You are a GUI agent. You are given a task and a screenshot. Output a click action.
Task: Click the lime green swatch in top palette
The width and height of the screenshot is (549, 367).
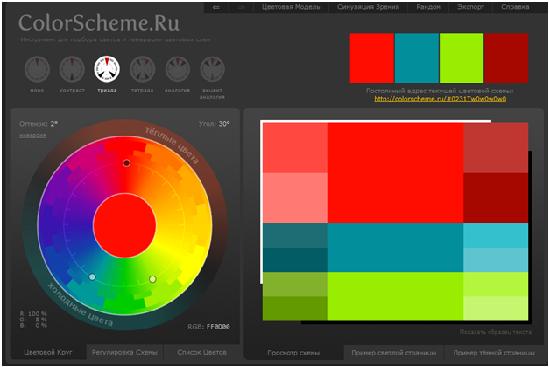coord(461,58)
